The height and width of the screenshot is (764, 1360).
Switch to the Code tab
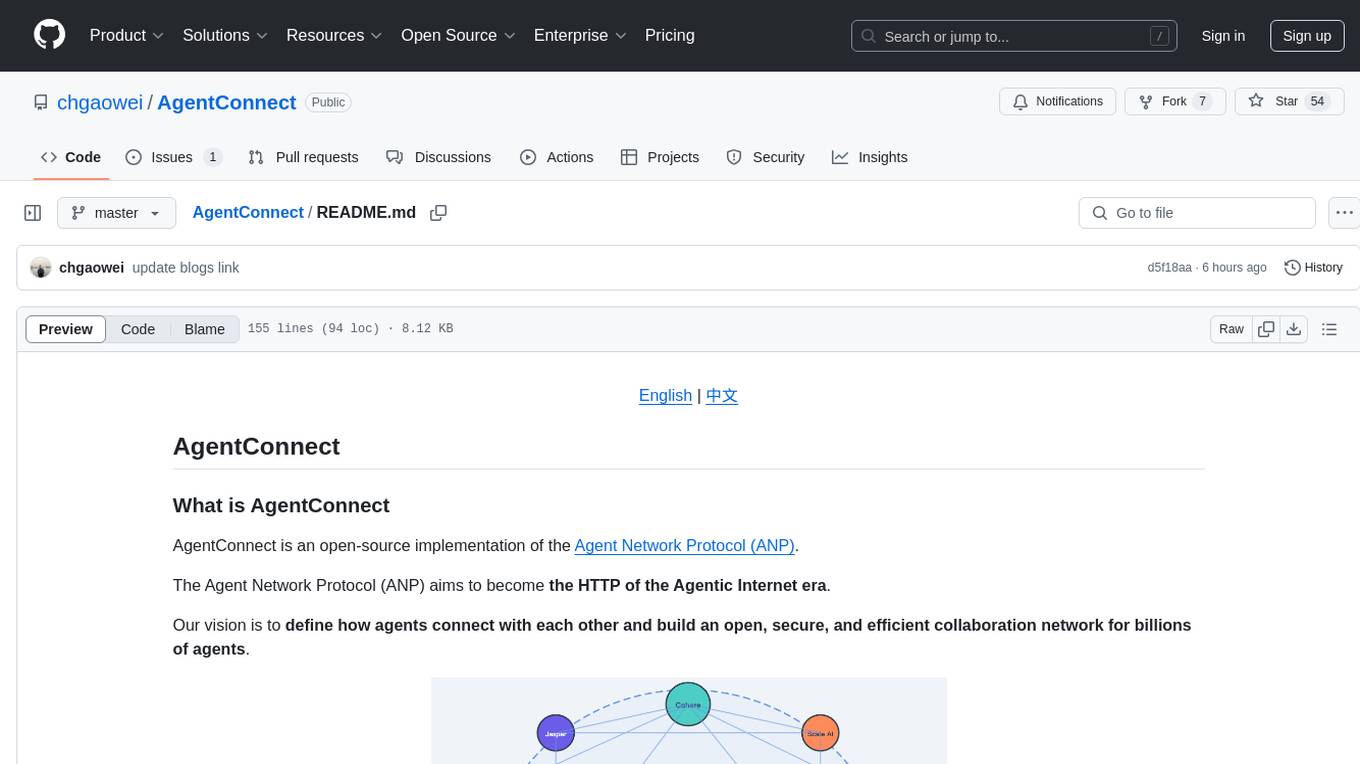(x=71, y=157)
